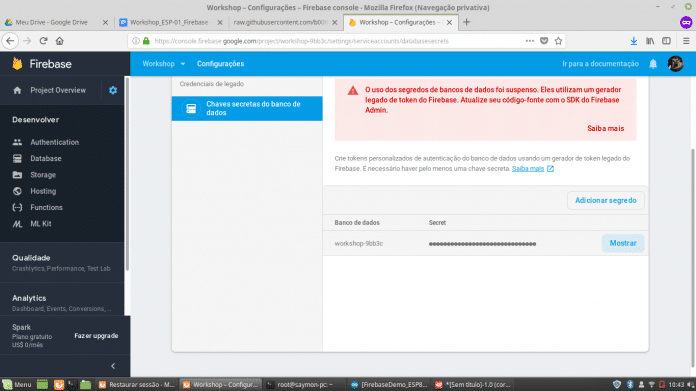Switch to FirebaseDemo_ESP8 window in taskbar
This screenshot has width=696, height=391.
tap(388, 384)
